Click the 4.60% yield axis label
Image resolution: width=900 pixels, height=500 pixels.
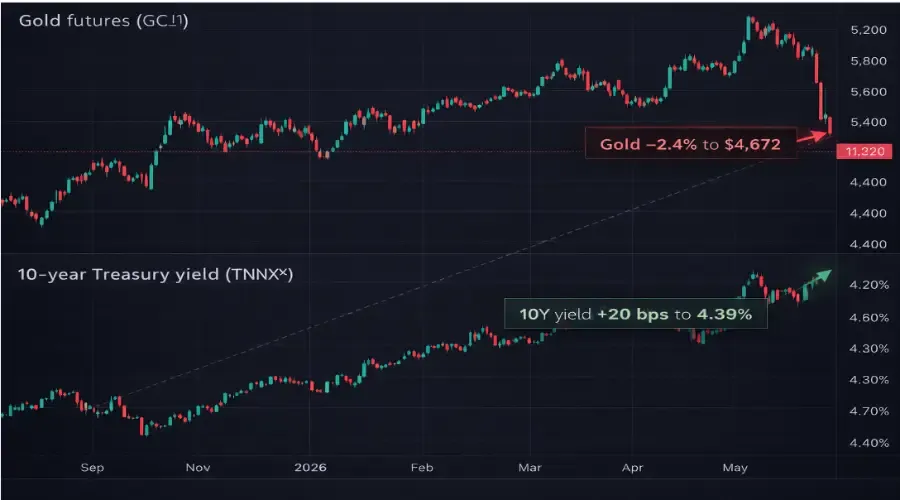[868, 317]
